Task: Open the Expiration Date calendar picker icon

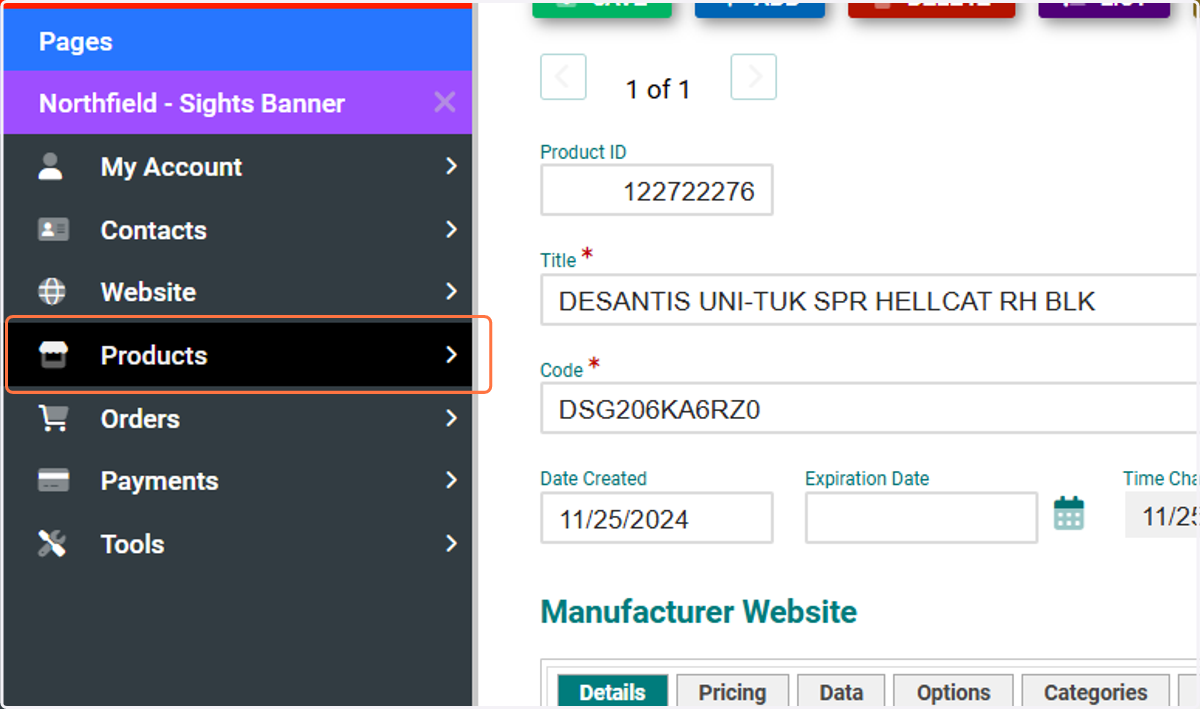Action: [x=1069, y=514]
